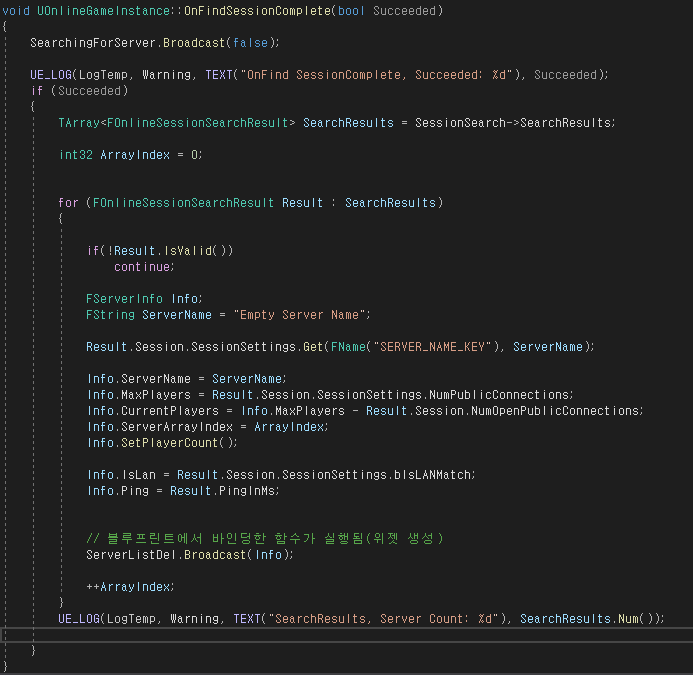Viewport: 693px width, 675px height.
Task: Place cursor on the highlighted empty line
Action: pos(346,635)
